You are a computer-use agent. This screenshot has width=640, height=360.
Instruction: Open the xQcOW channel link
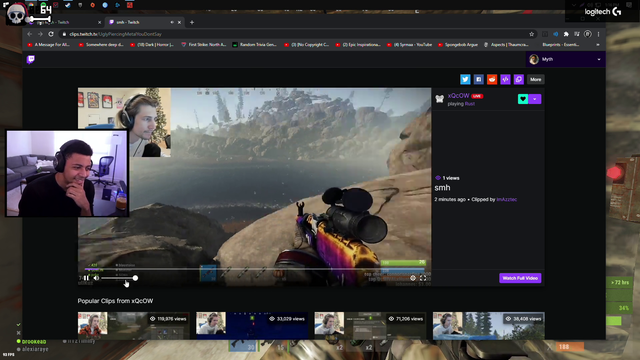[x=458, y=96]
